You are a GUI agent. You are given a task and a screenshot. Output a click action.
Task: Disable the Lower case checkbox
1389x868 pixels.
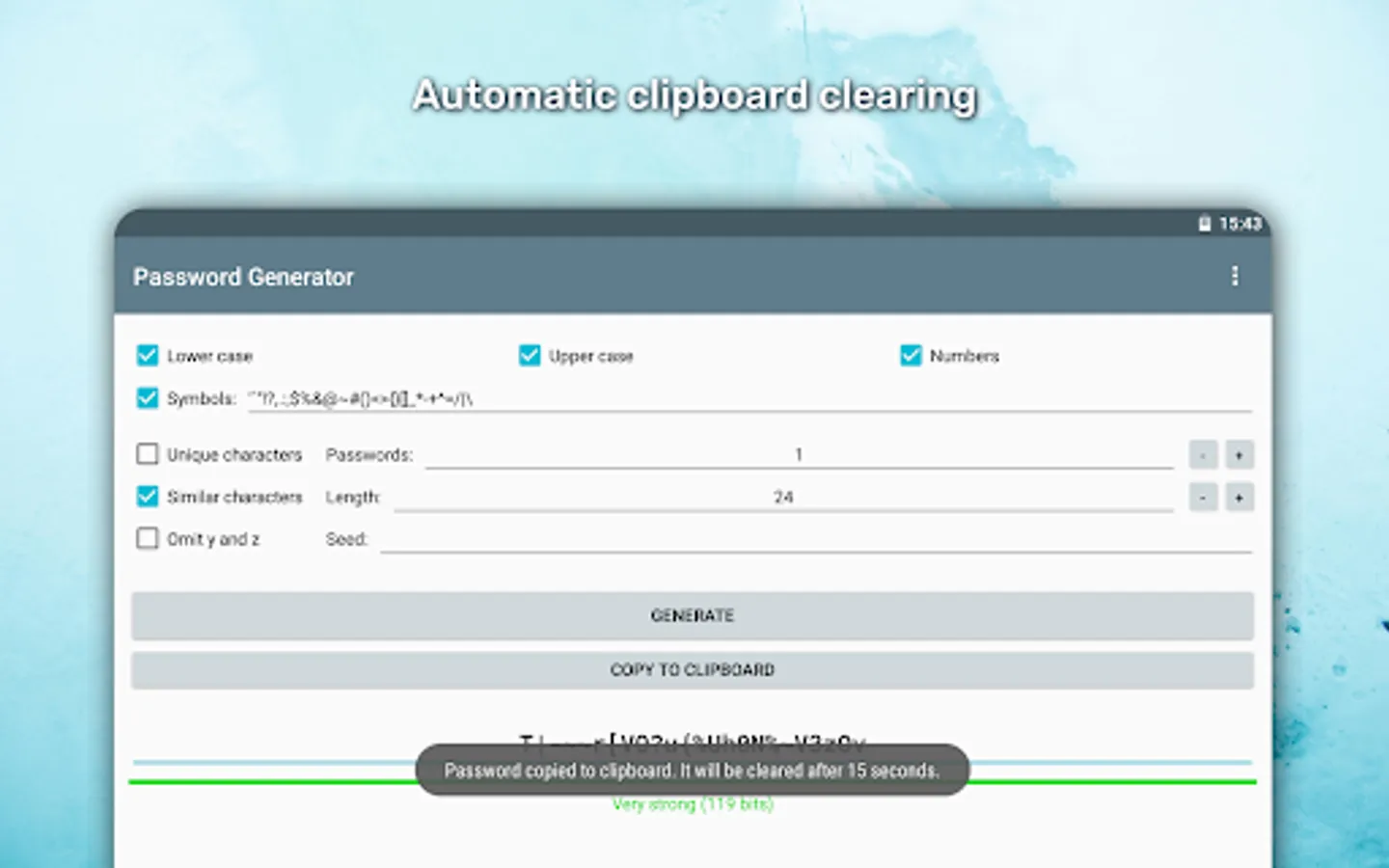(147, 356)
